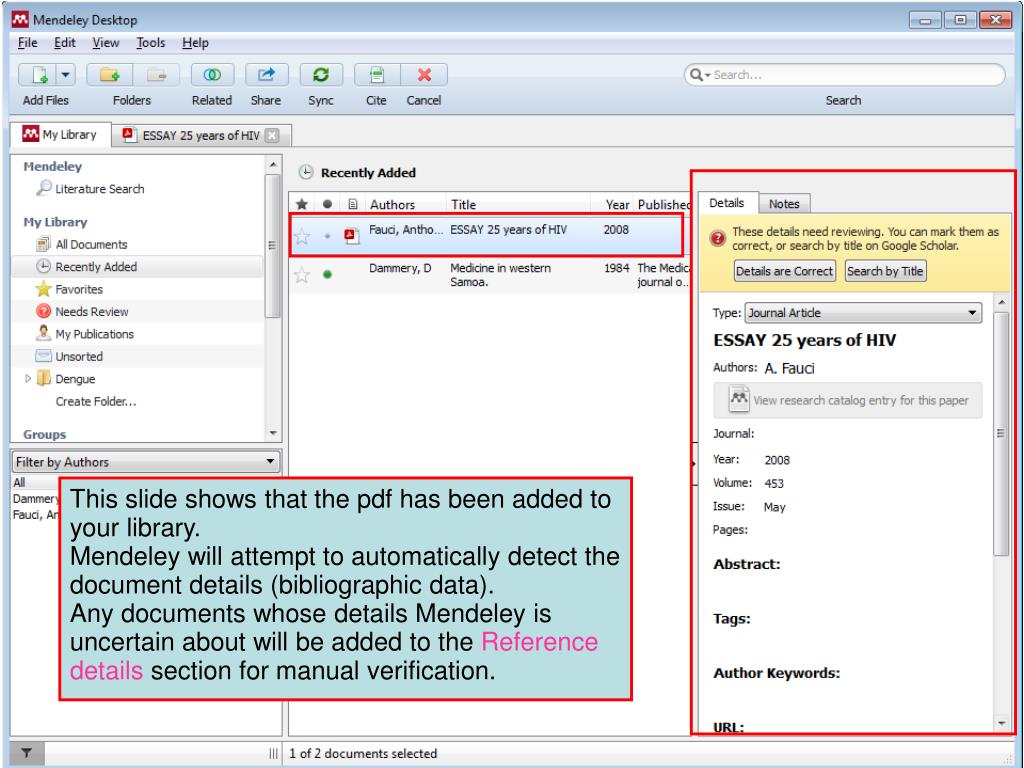Viewport: 1024px width, 768px height.
Task: Click the Volume value 453 field
Action: point(774,483)
